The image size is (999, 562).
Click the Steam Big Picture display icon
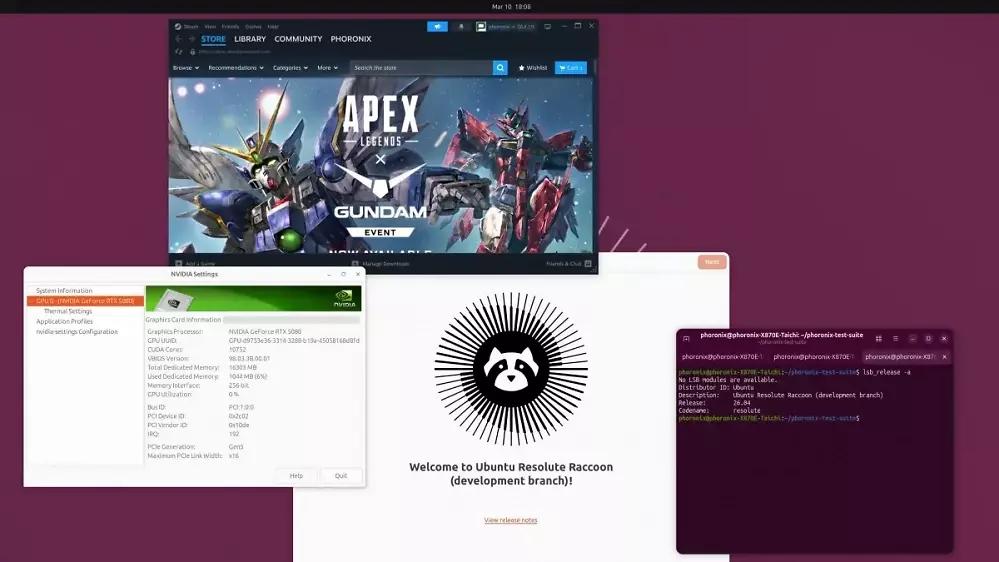[547, 27]
